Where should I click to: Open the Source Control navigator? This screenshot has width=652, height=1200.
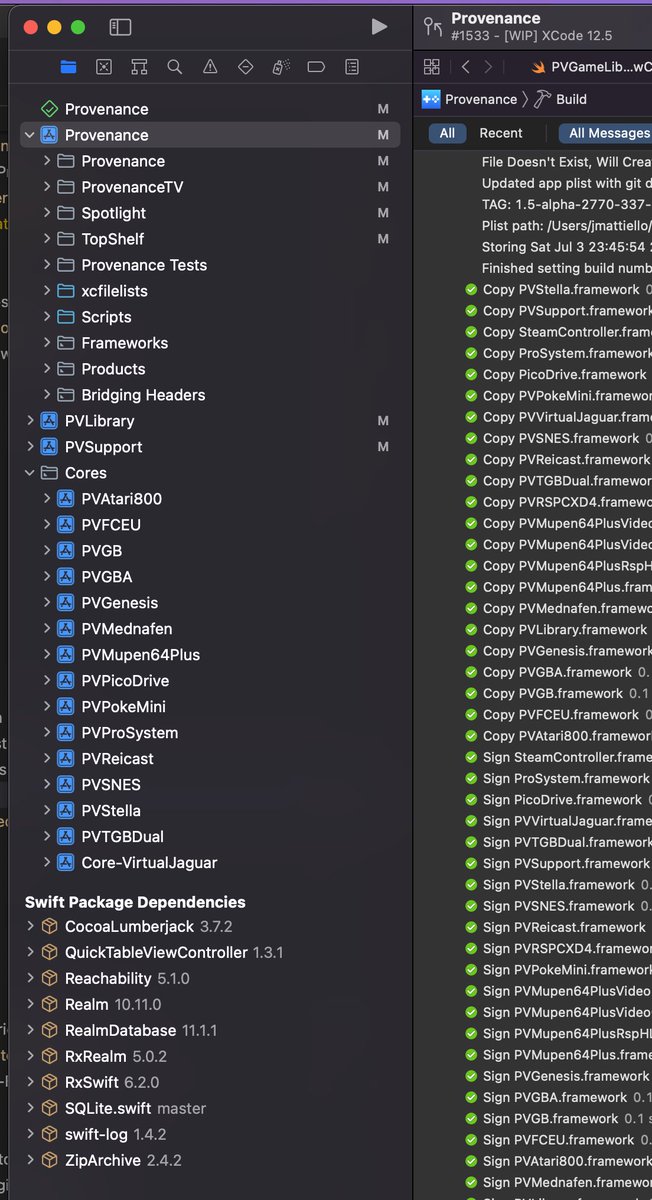tap(104, 67)
